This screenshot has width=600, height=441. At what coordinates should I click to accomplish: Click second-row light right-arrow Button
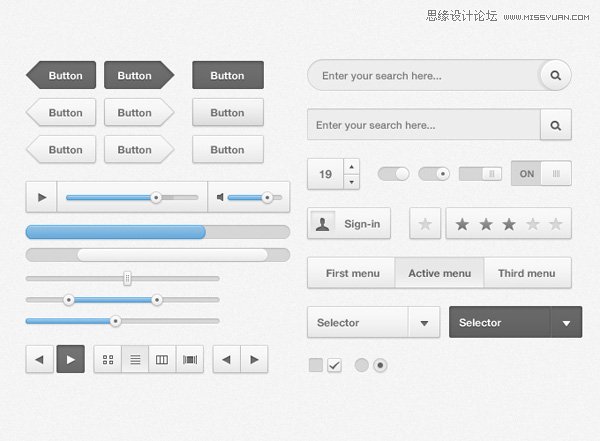tap(139, 112)
